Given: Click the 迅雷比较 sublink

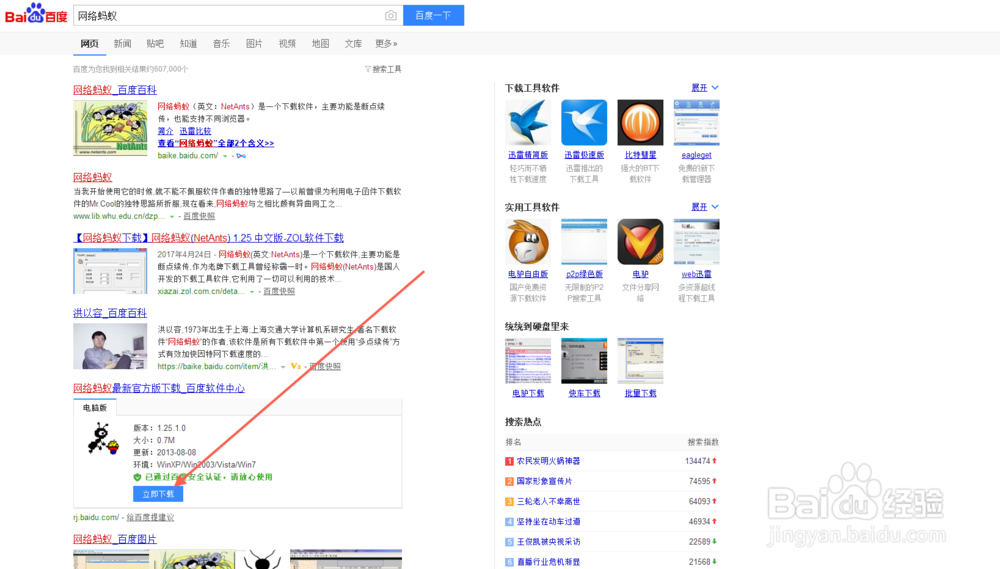Looking at the screenshot, I should tap(195, 131).
